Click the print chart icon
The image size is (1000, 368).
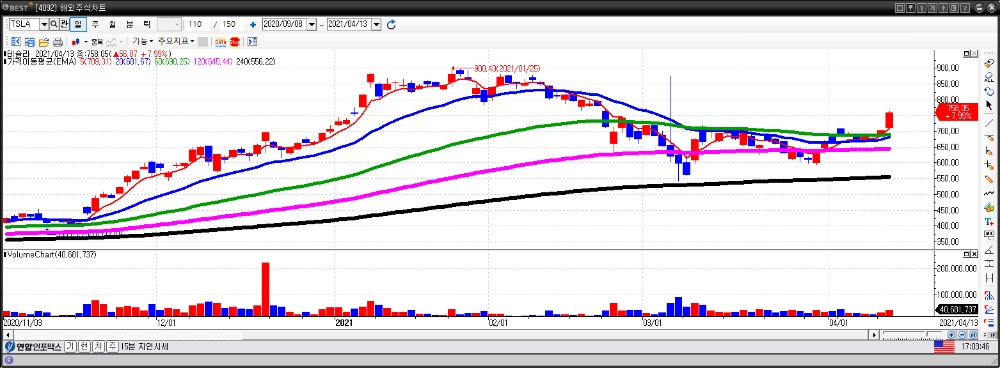click(57, 41)
